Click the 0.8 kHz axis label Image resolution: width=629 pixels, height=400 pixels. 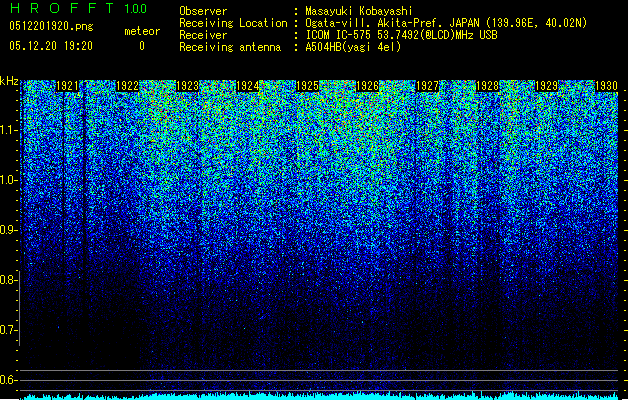click(x=8, y=280)
